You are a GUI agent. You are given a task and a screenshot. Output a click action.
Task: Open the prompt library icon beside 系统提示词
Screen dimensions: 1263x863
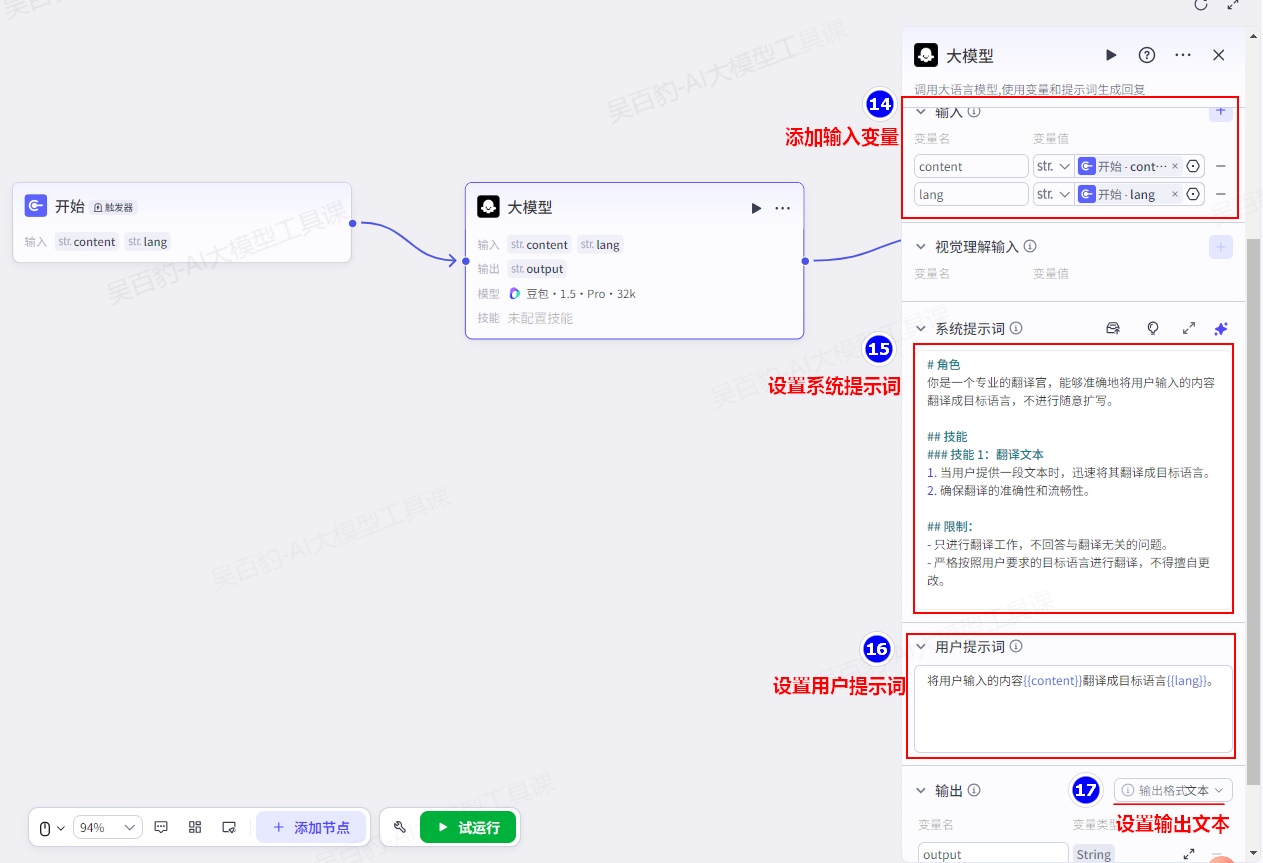coord(1113,328)
